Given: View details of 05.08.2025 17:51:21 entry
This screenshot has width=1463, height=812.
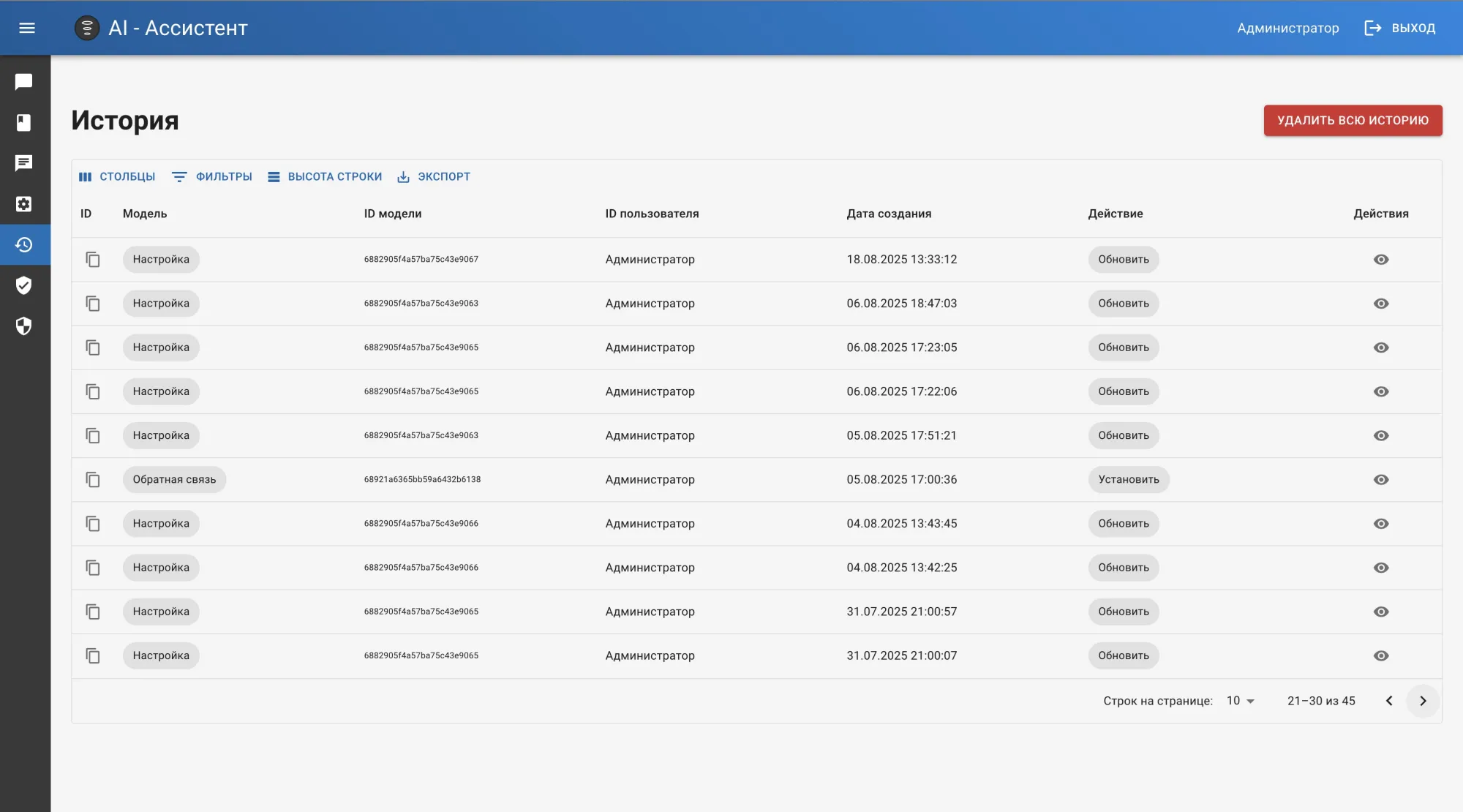Looking at the screenshot, I should 1381,435.
